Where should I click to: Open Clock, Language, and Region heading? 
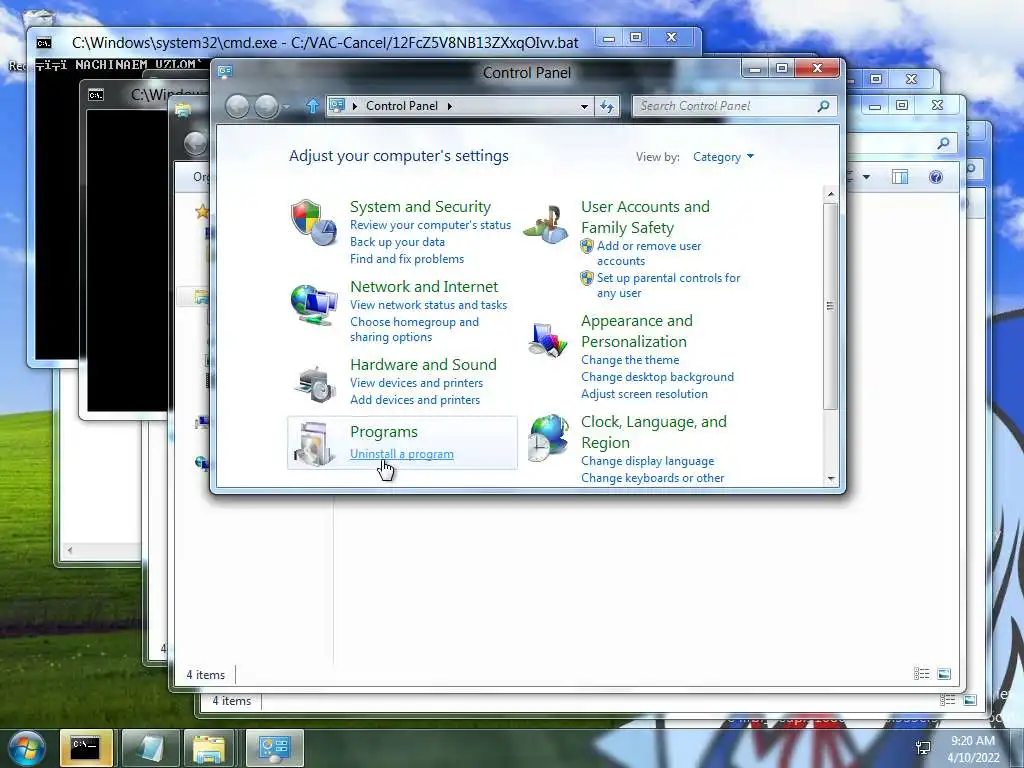[654, 432]
